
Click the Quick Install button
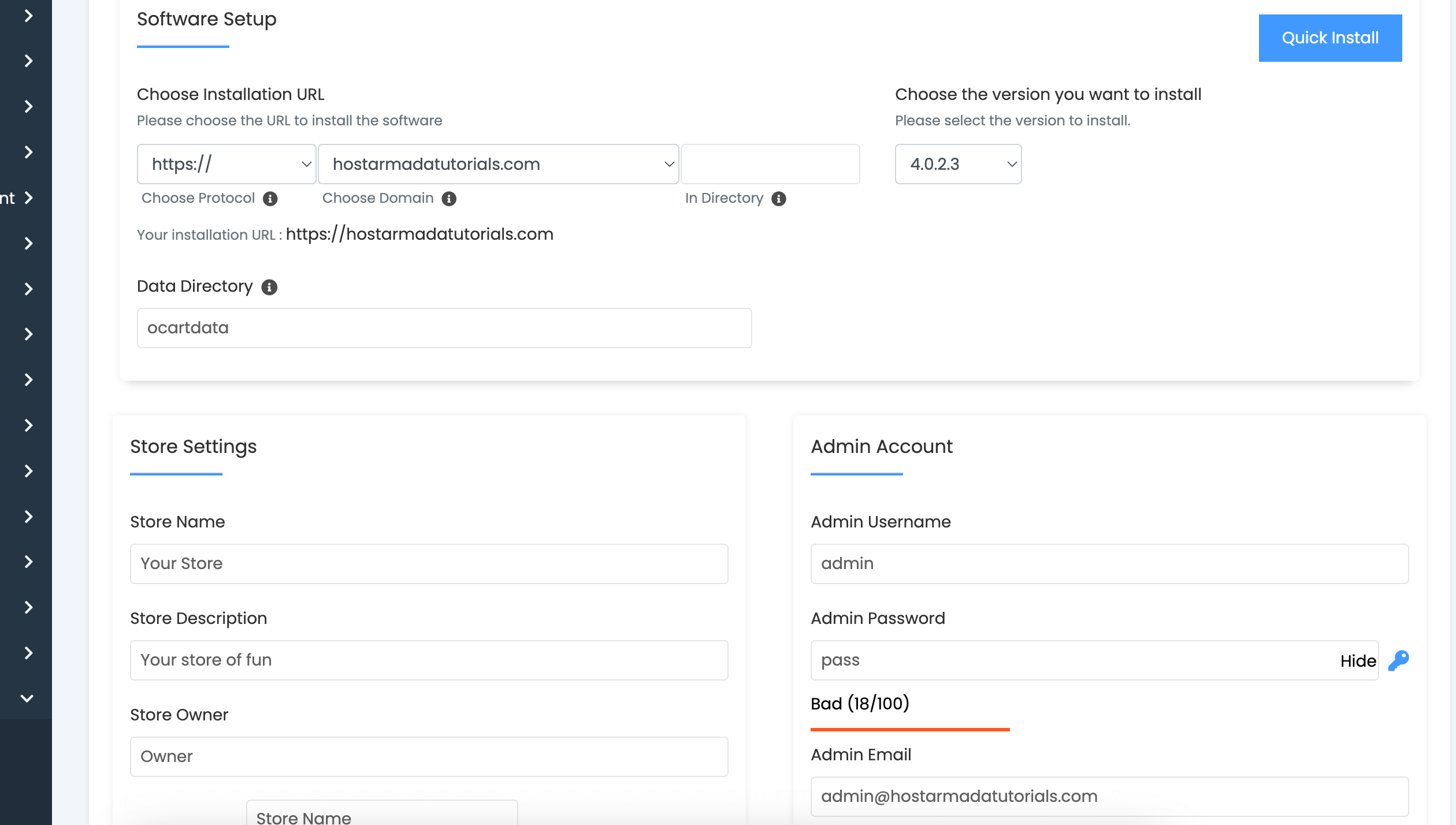1330,38
